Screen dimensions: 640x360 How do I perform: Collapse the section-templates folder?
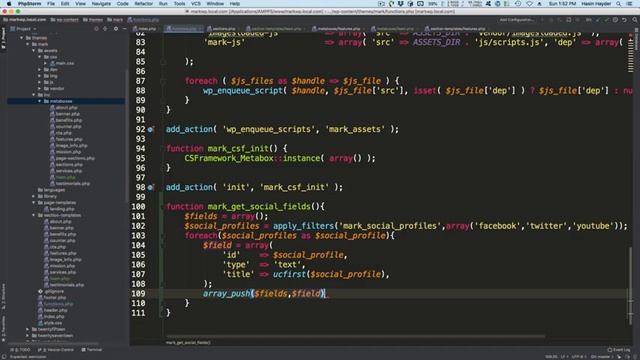click(34, 215)
